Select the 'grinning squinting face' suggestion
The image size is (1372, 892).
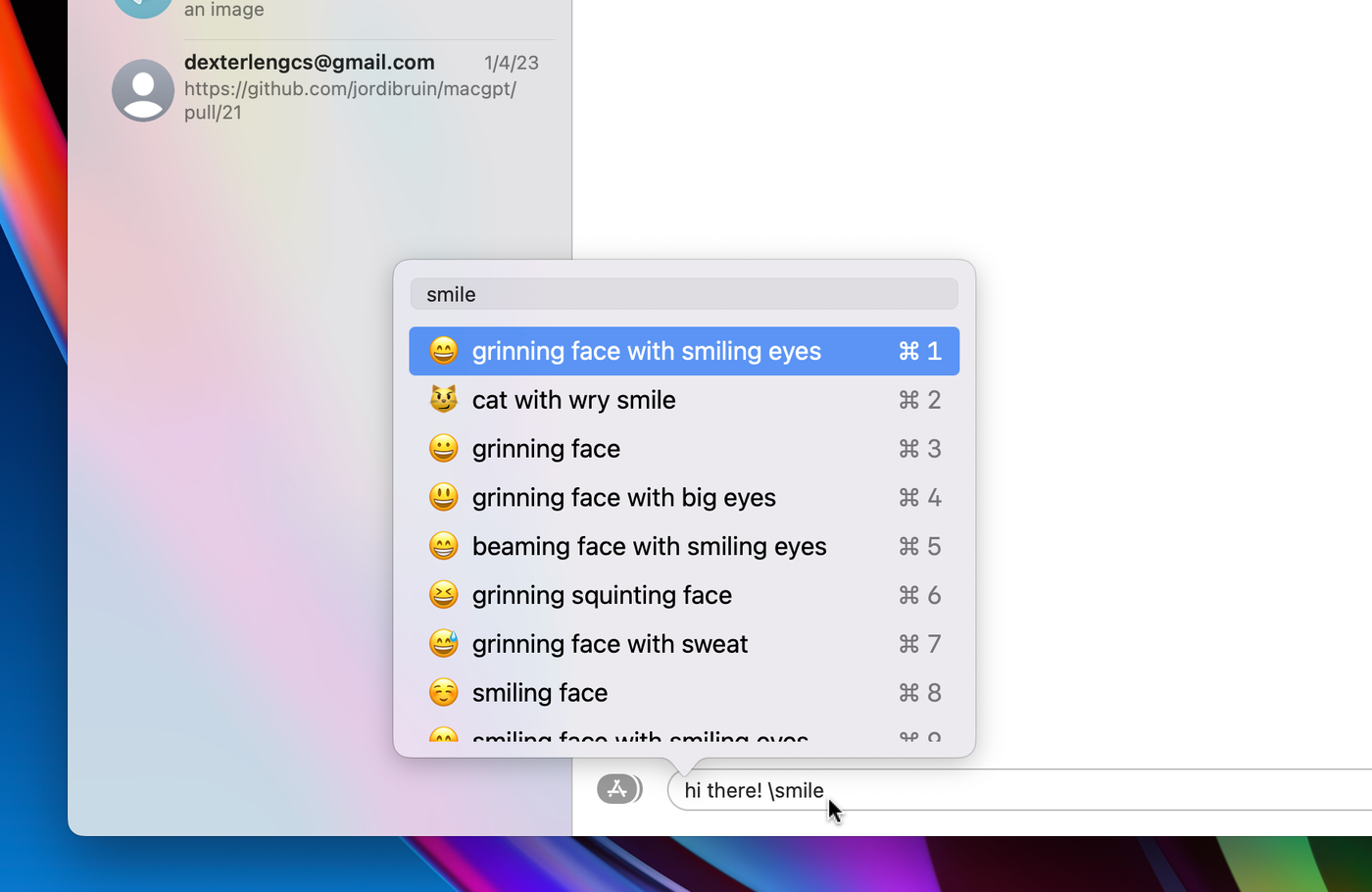pos(684,595)
